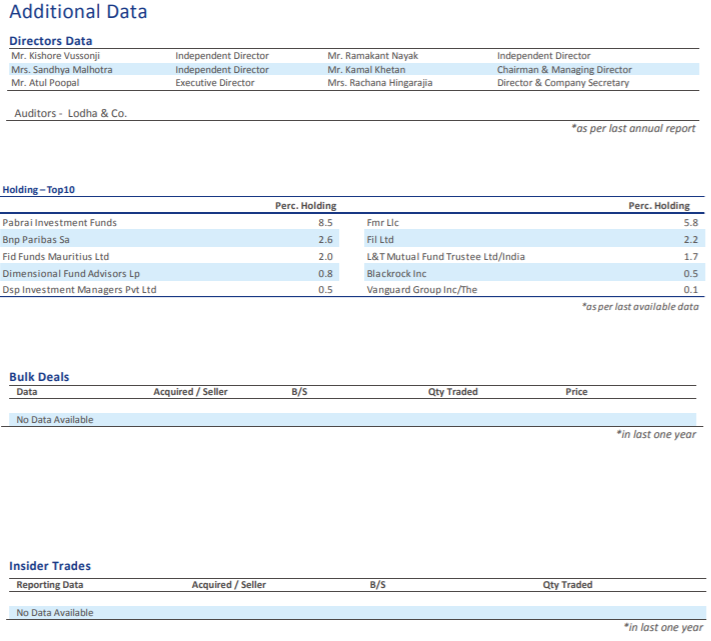
Task: Click the No Data Available row in Insider Trades
Action: click(x=55, y=612)
